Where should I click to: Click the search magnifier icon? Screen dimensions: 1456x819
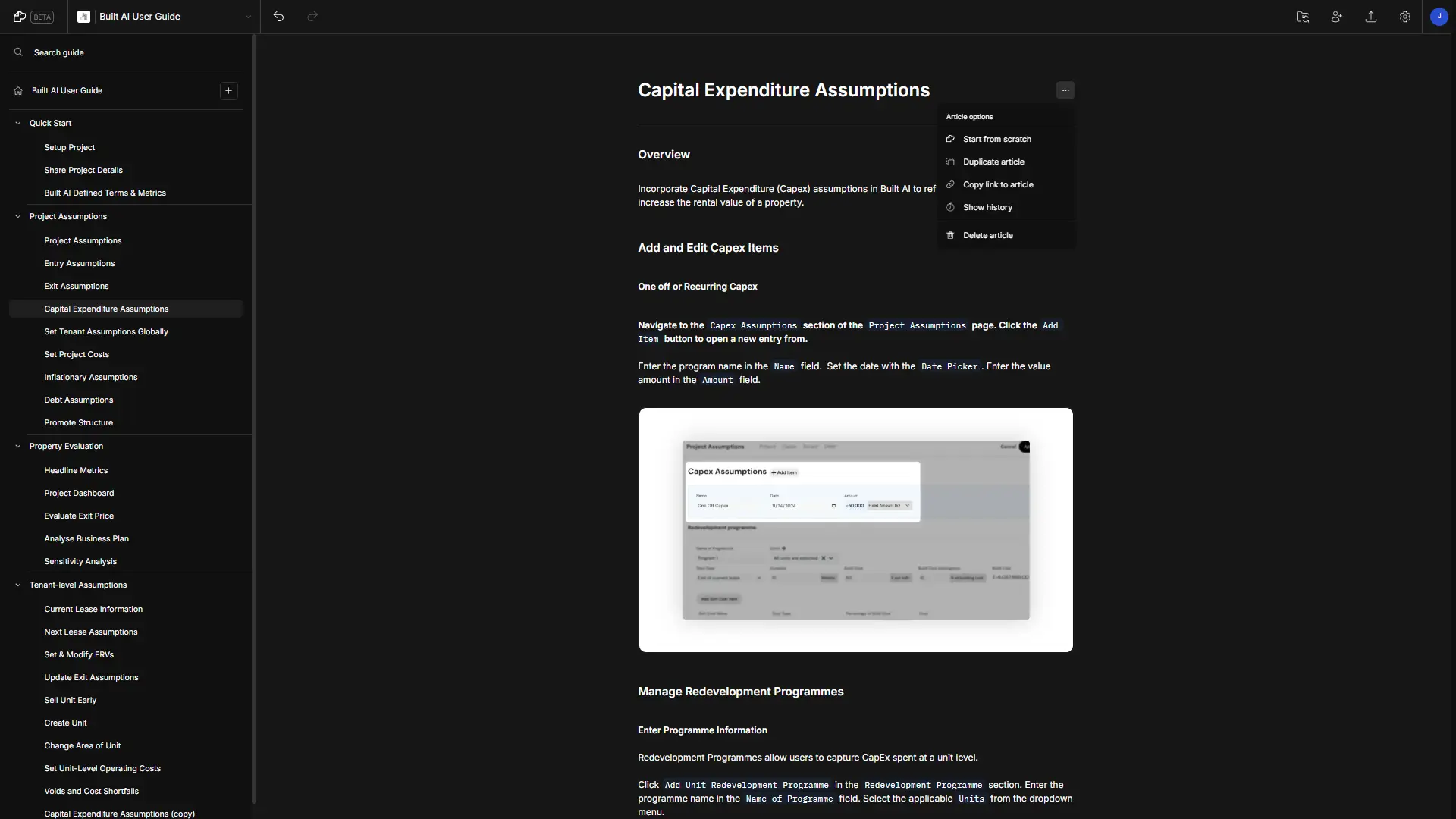[x=18, y=52]
